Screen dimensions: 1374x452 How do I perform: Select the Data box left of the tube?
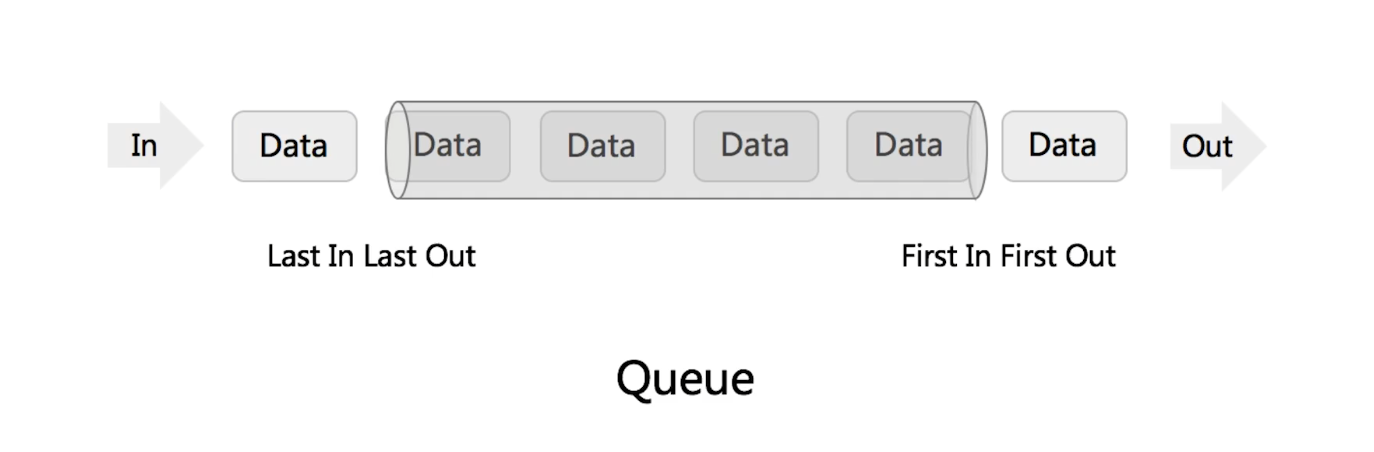click(294, 146)
